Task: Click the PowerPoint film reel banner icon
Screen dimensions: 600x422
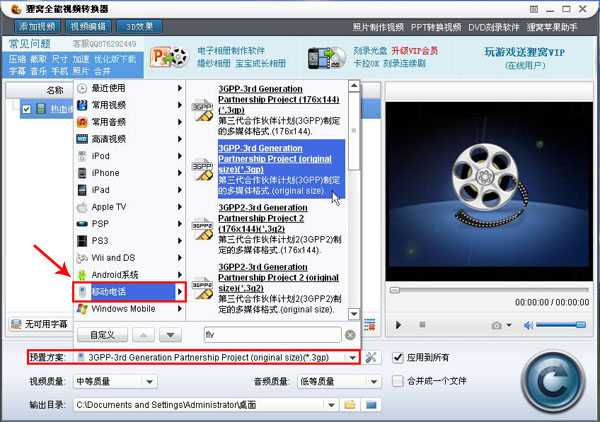Action: (x=170, y=57)
